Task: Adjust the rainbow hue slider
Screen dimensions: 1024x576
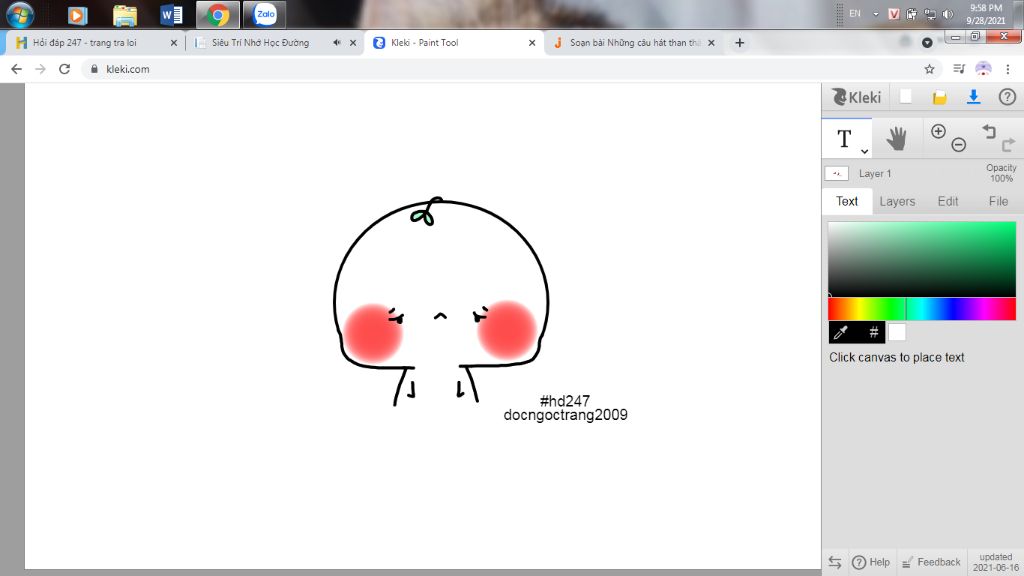Action: pyautogui.click(x=922, y=309)
